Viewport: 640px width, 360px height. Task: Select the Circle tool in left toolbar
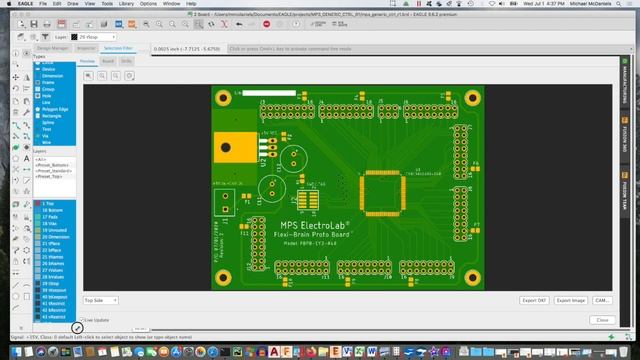click(x=16, y=296)
